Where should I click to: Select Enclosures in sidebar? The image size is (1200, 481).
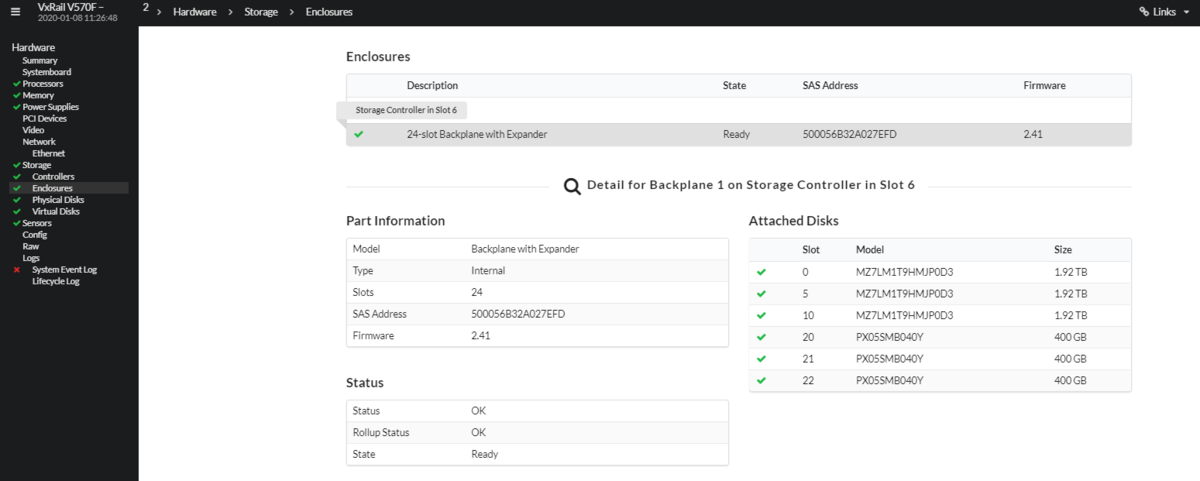(52, 188)
